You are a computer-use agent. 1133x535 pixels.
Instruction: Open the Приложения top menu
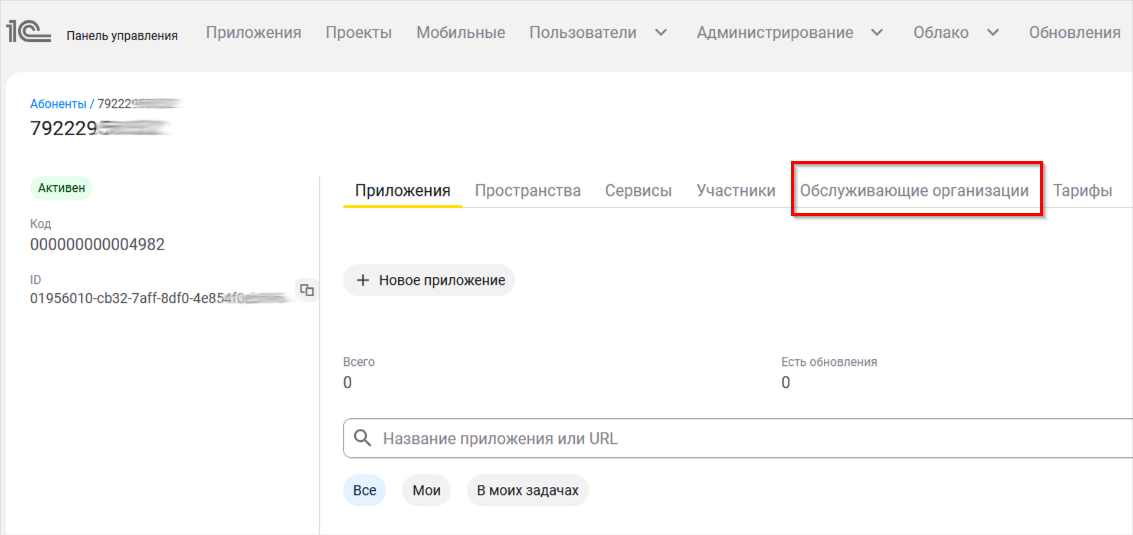pos(254,33)
